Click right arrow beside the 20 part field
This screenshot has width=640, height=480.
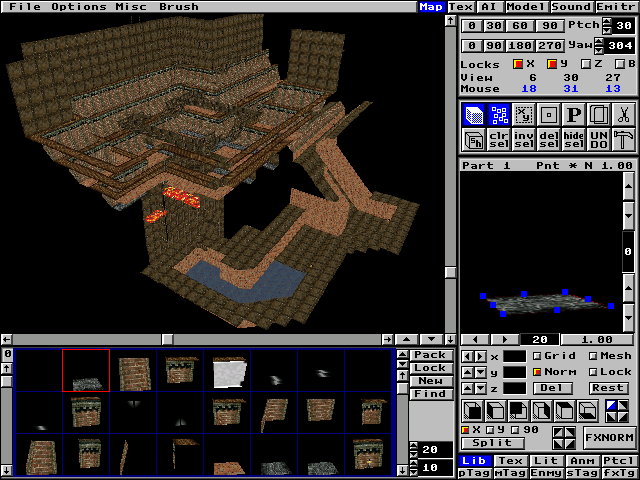click(505, 339)
